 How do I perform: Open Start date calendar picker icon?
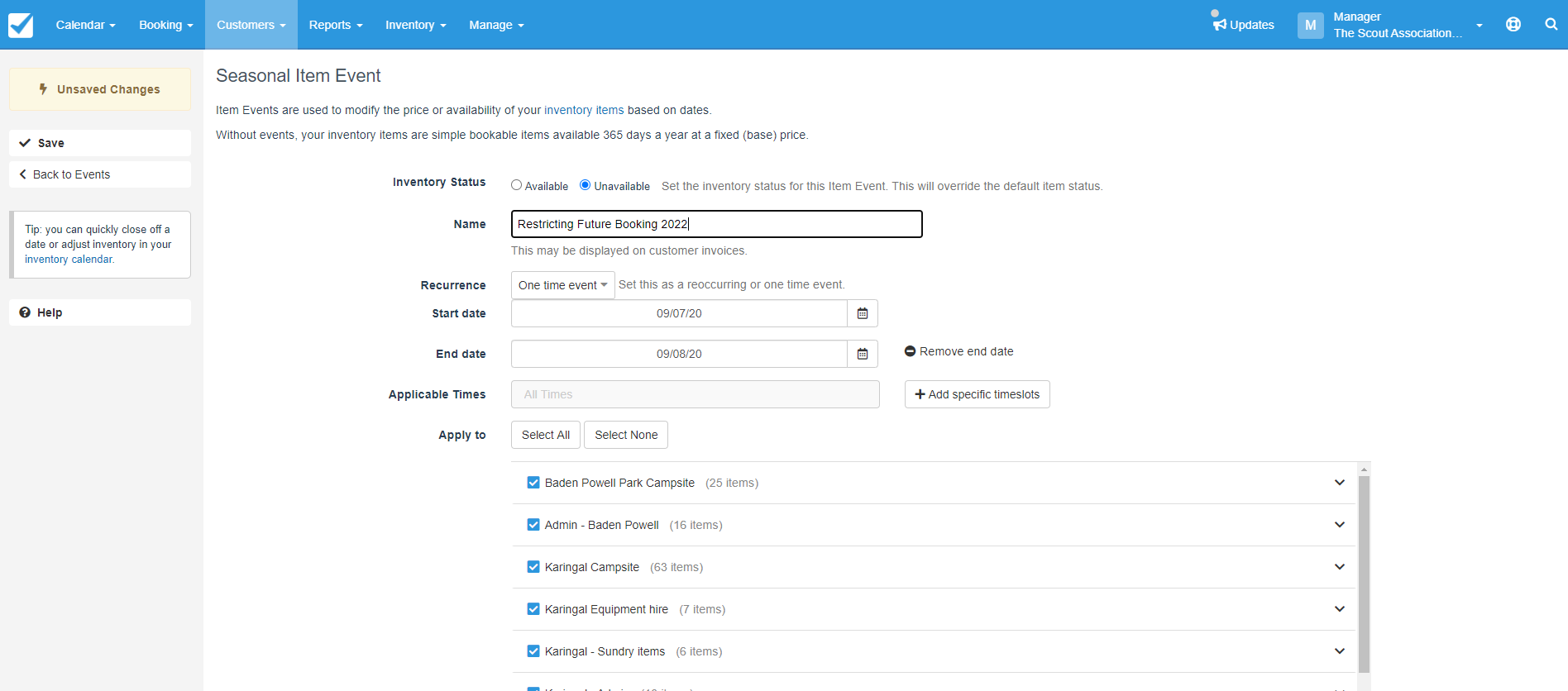[x=863, y=313]
